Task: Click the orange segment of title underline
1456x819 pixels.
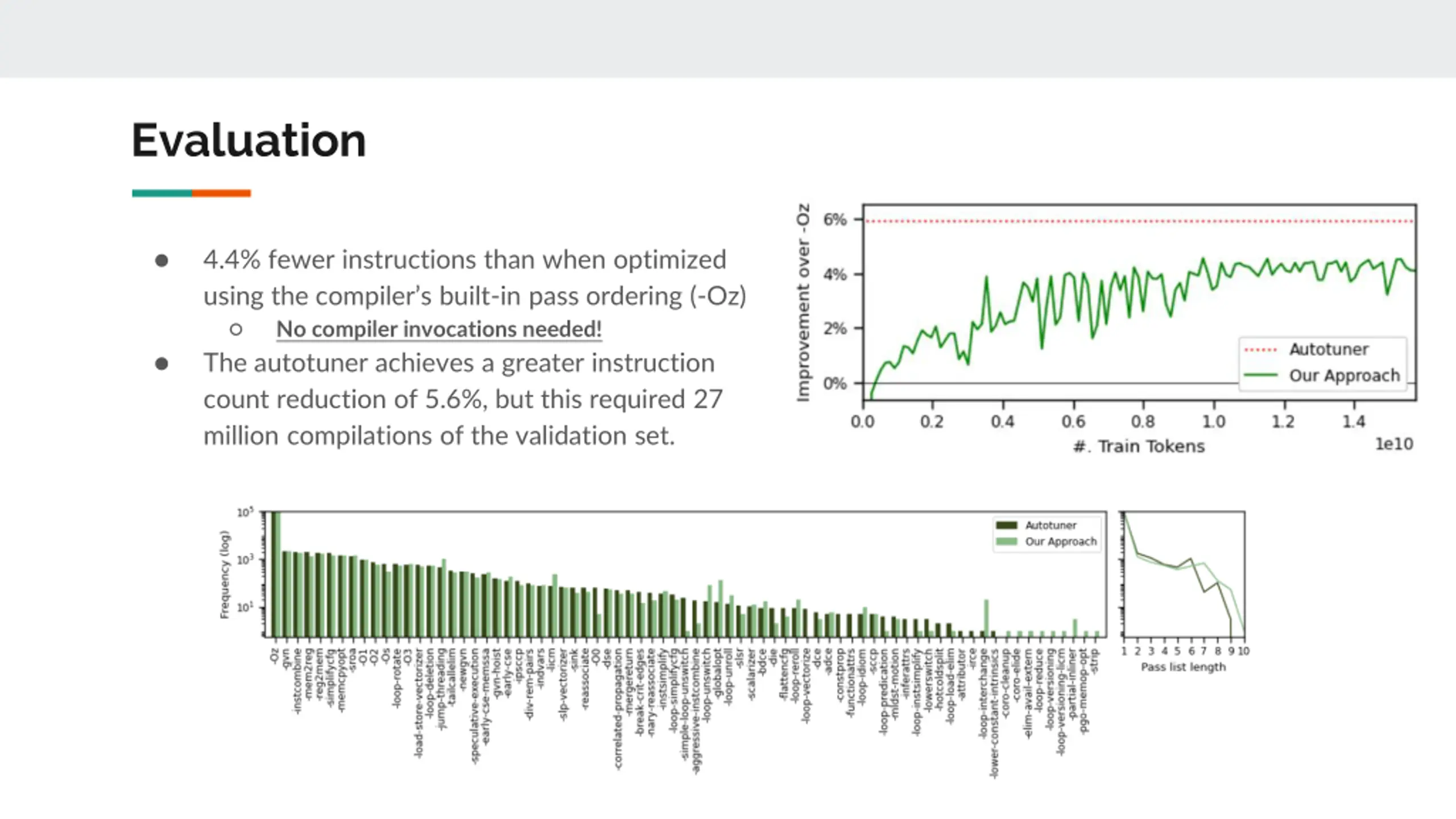Action: (221, 193)
